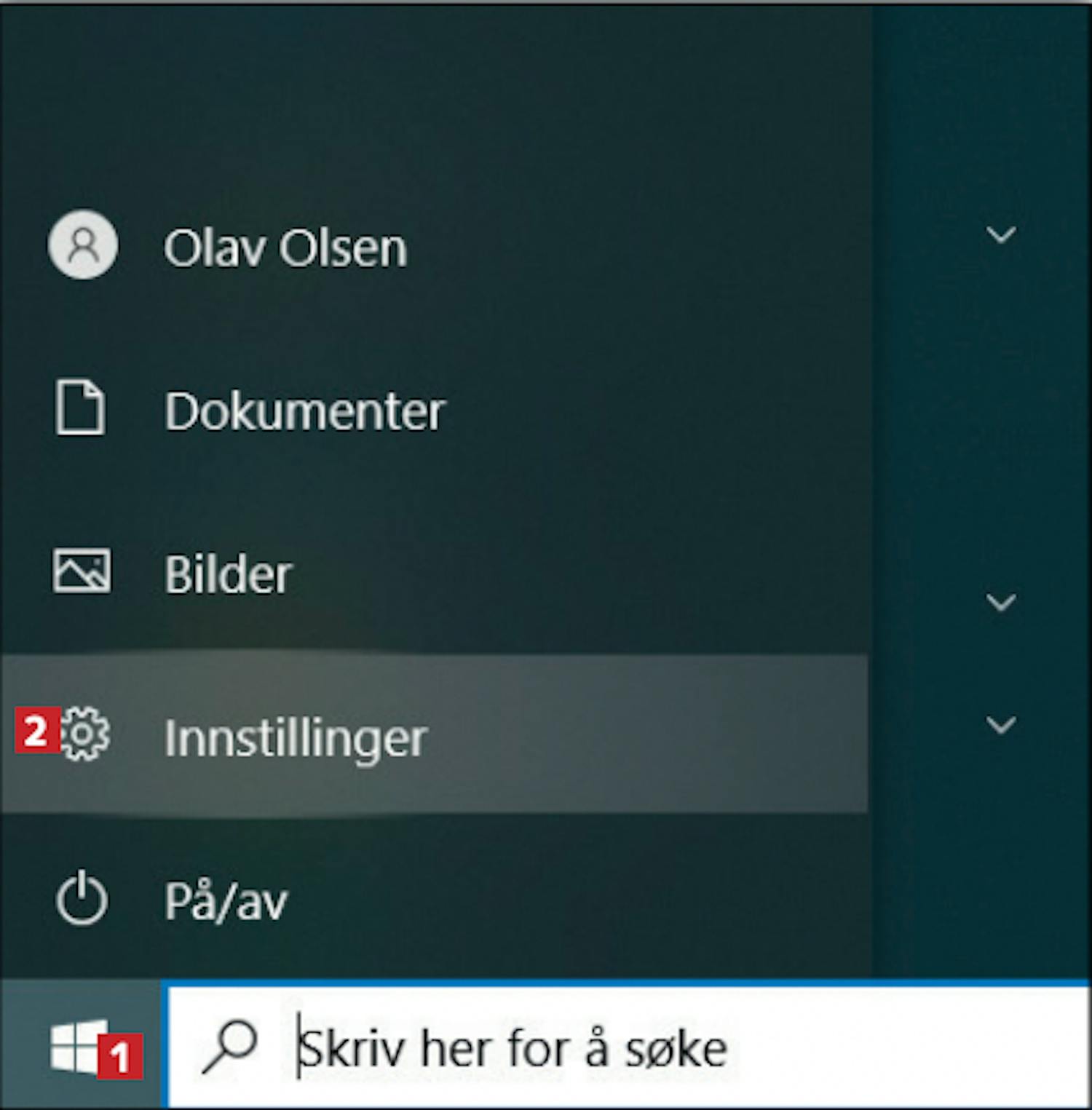Screen dimensions: 1092x1110
Task: Open settings via the gear icon
Action: (84, 734)
